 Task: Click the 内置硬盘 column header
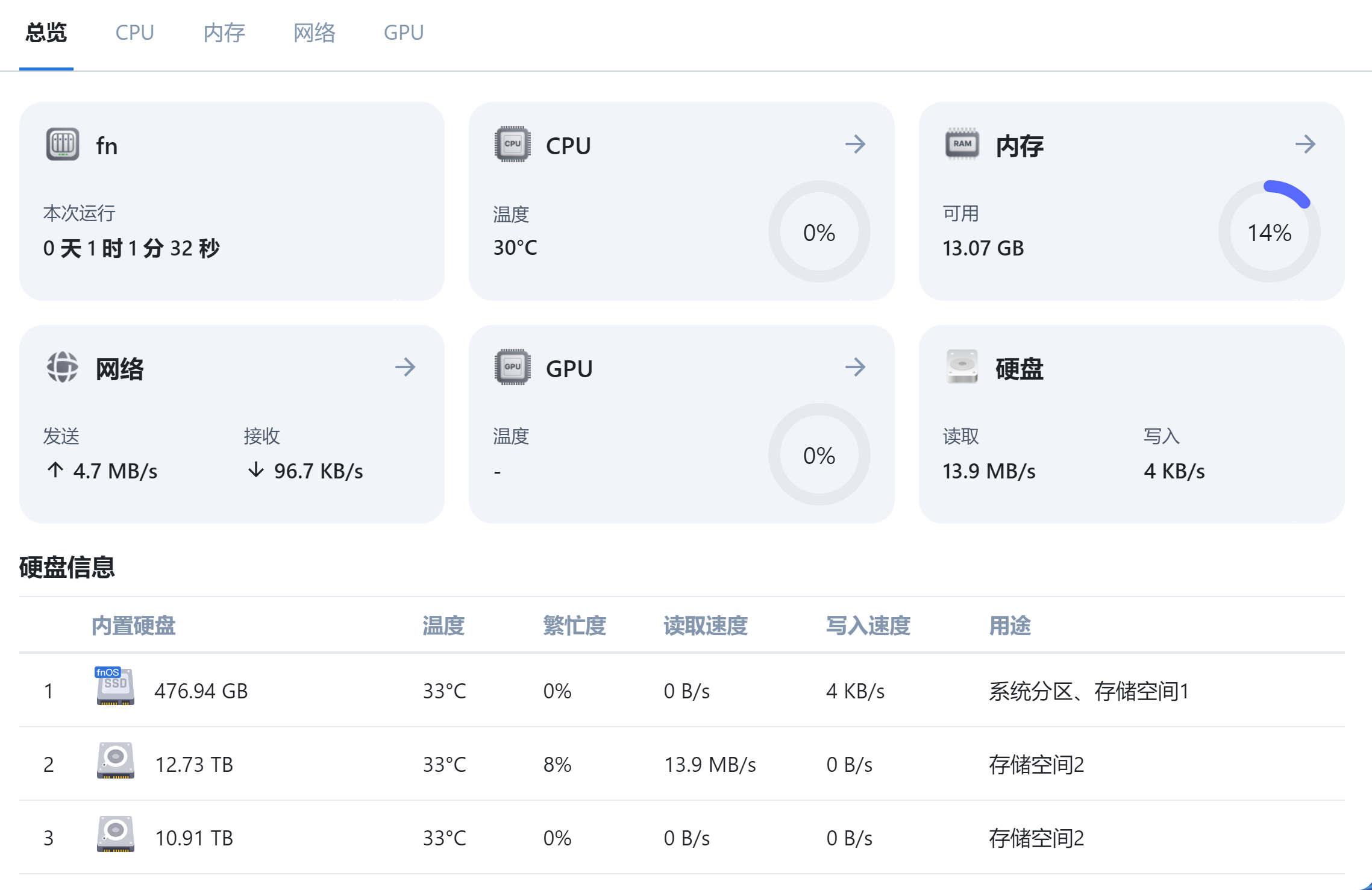coord(134,626)
